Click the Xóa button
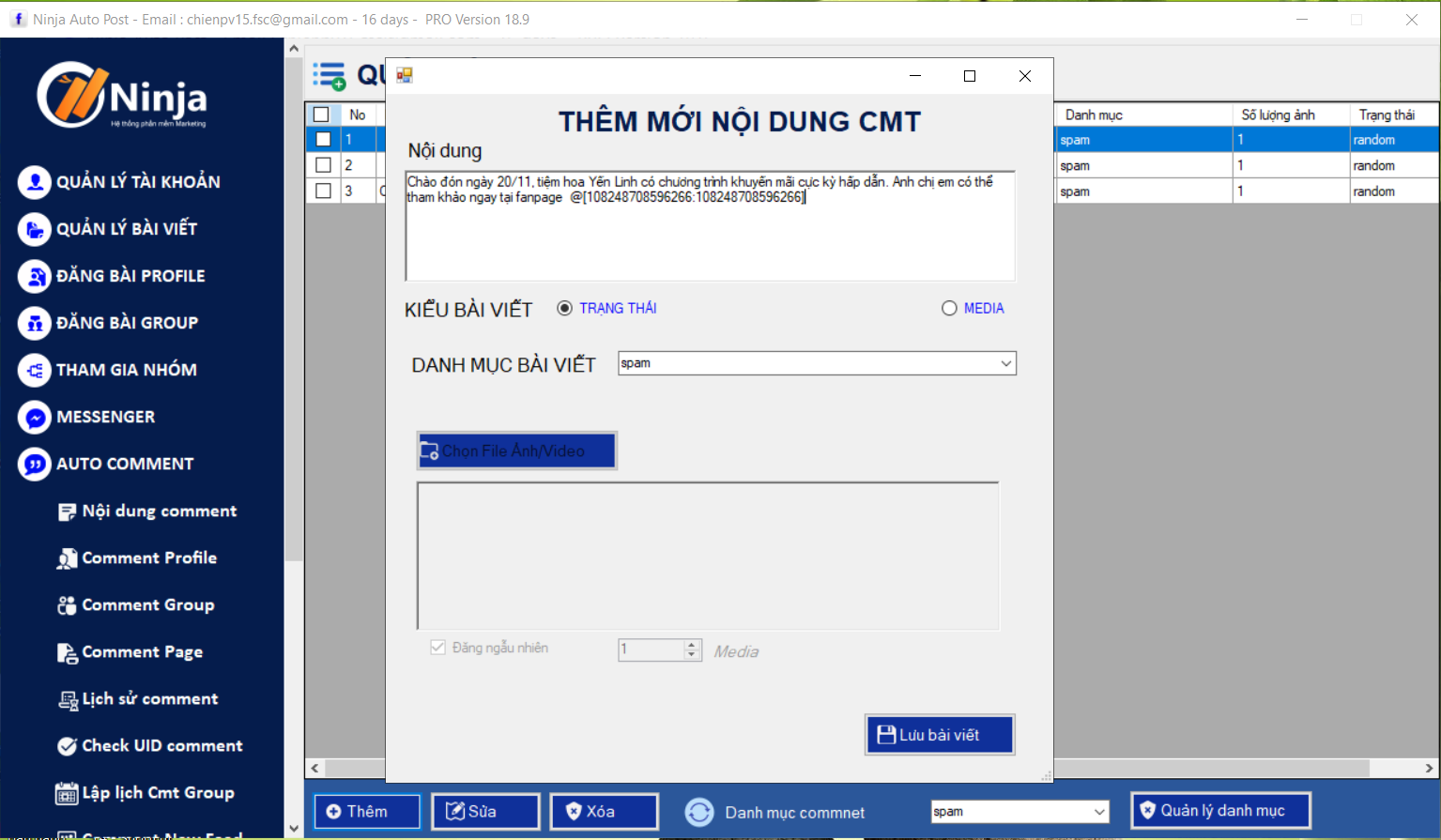Screen dimensions: 1441x840 point(605,812)
